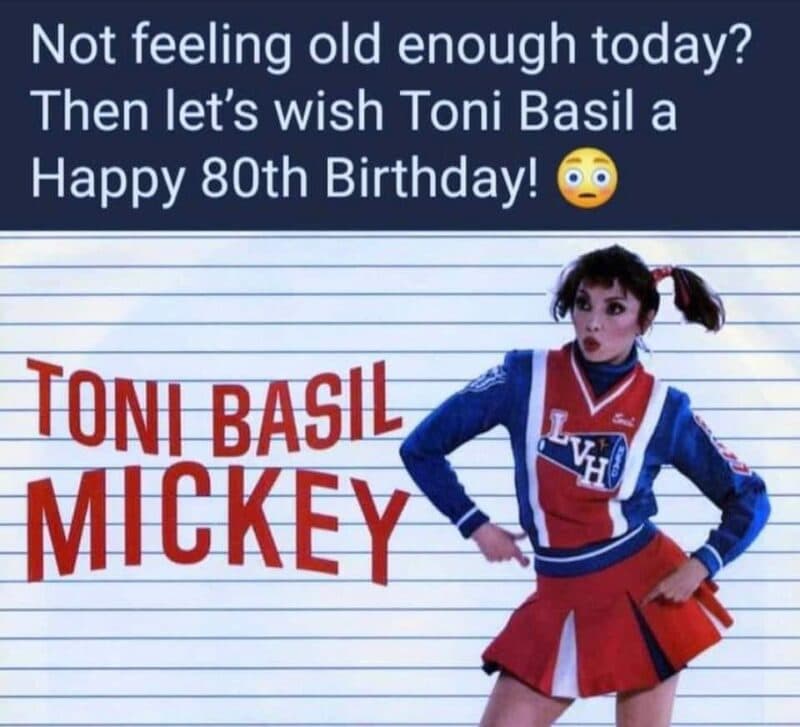Select the red TONI BASIL title text
Image resolution: width=800 pixels, height=727 pixels.
[215, 407]
